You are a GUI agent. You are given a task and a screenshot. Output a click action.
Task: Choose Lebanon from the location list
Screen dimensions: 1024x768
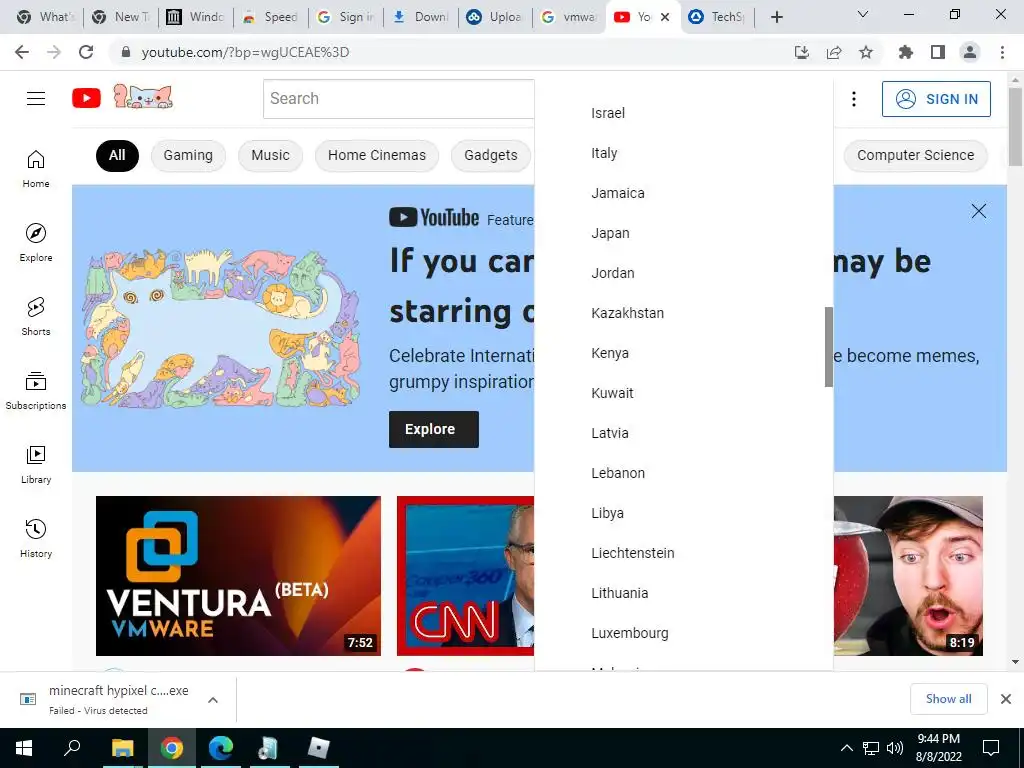[x=684, y=473]
